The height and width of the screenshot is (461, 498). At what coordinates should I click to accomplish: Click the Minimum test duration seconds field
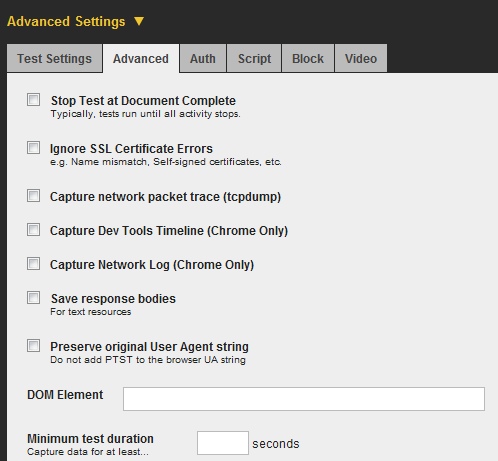pos(223,443)
